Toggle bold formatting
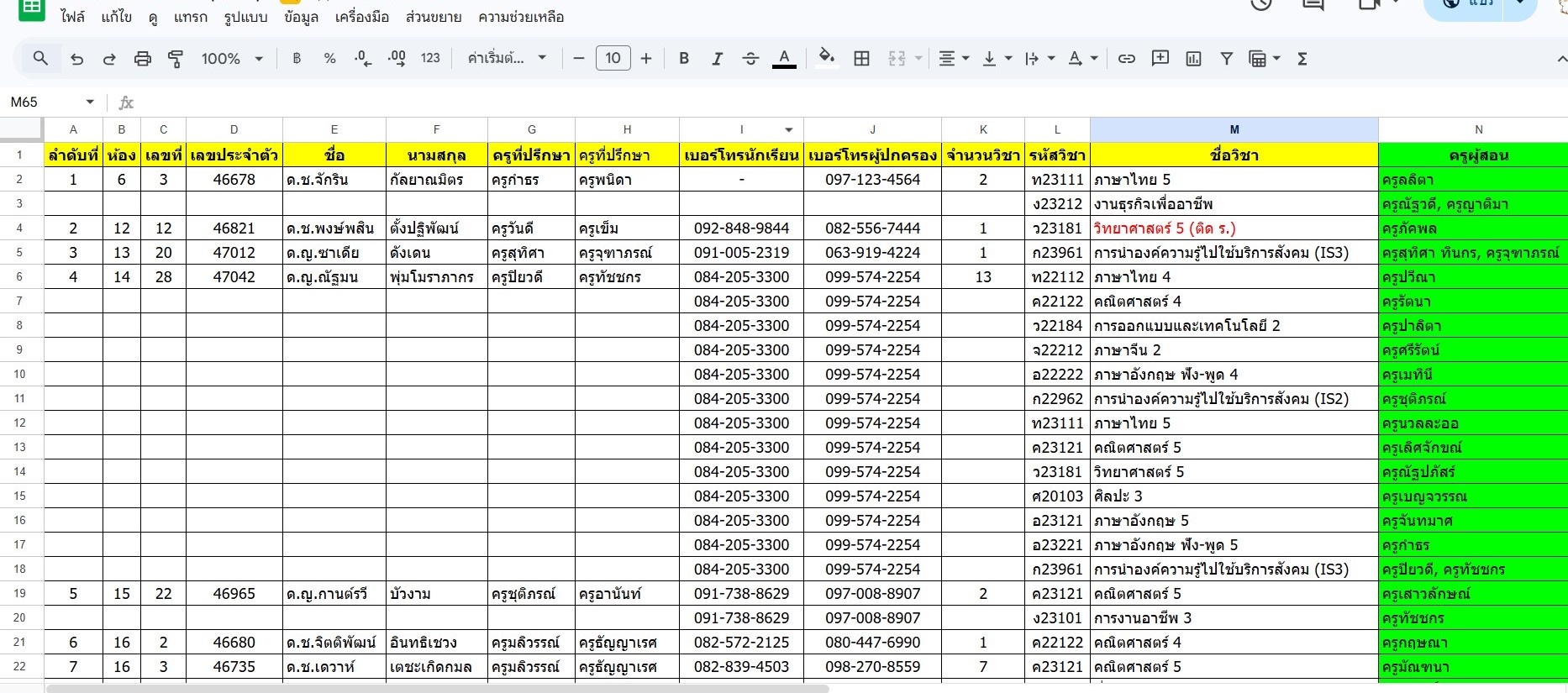This screenshot has width=1568, height=693. point(684,59)
